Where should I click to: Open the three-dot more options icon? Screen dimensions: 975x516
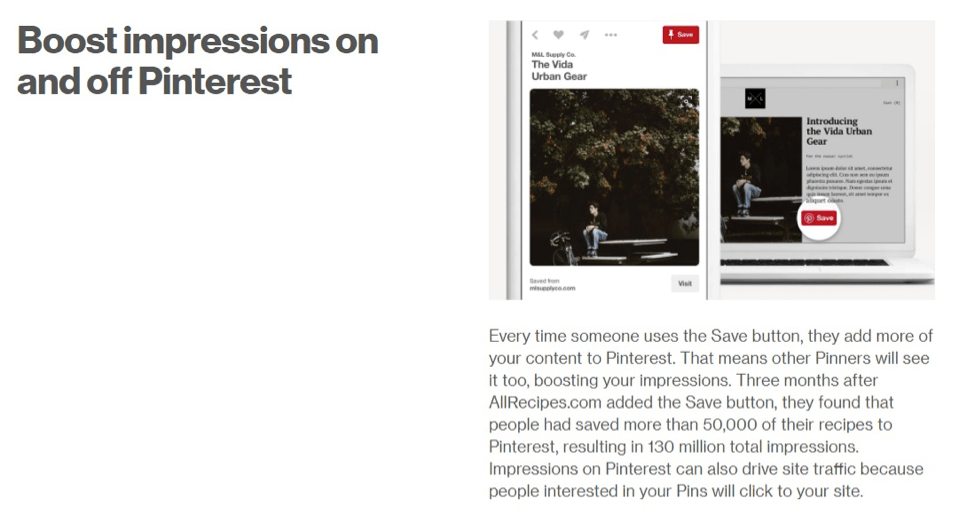611,35
